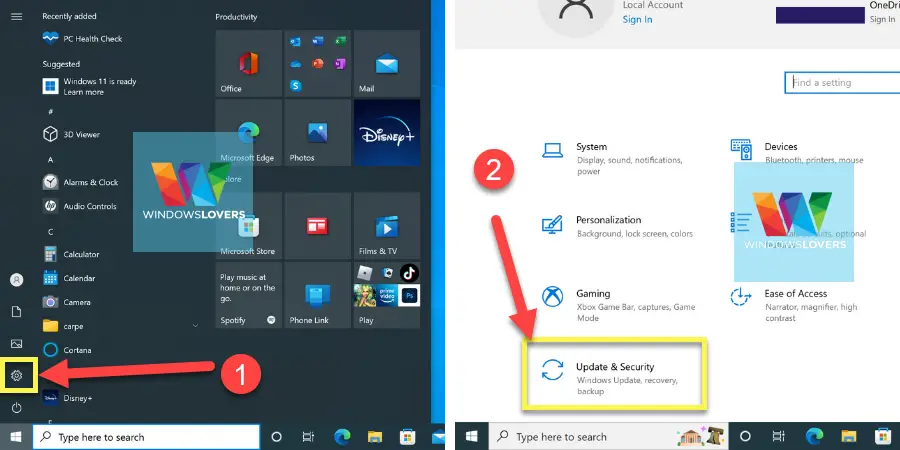Open Cortana circle on right taskbar
This screenshot has width=900, height=450.
(745, 437)
